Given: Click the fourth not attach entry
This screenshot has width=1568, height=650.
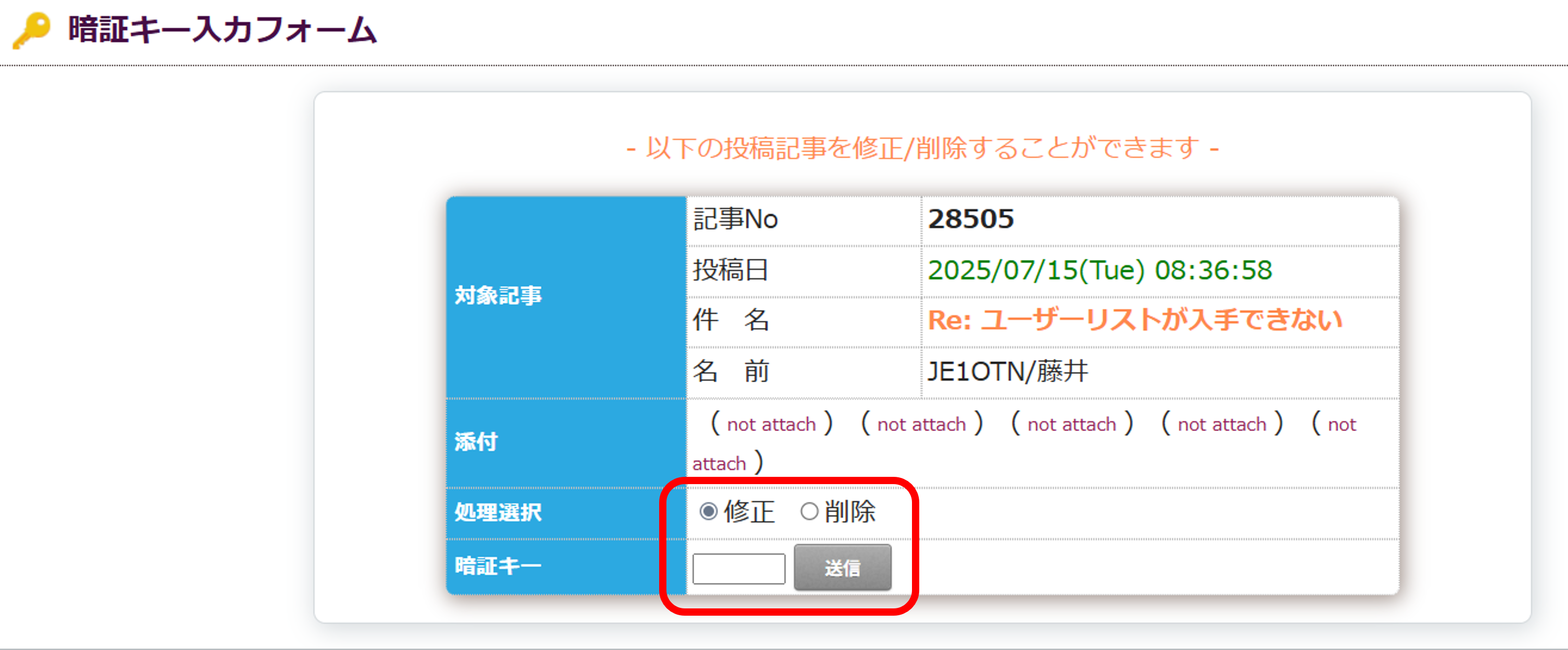Looking at the screenshot, I should click(1222, 424).
